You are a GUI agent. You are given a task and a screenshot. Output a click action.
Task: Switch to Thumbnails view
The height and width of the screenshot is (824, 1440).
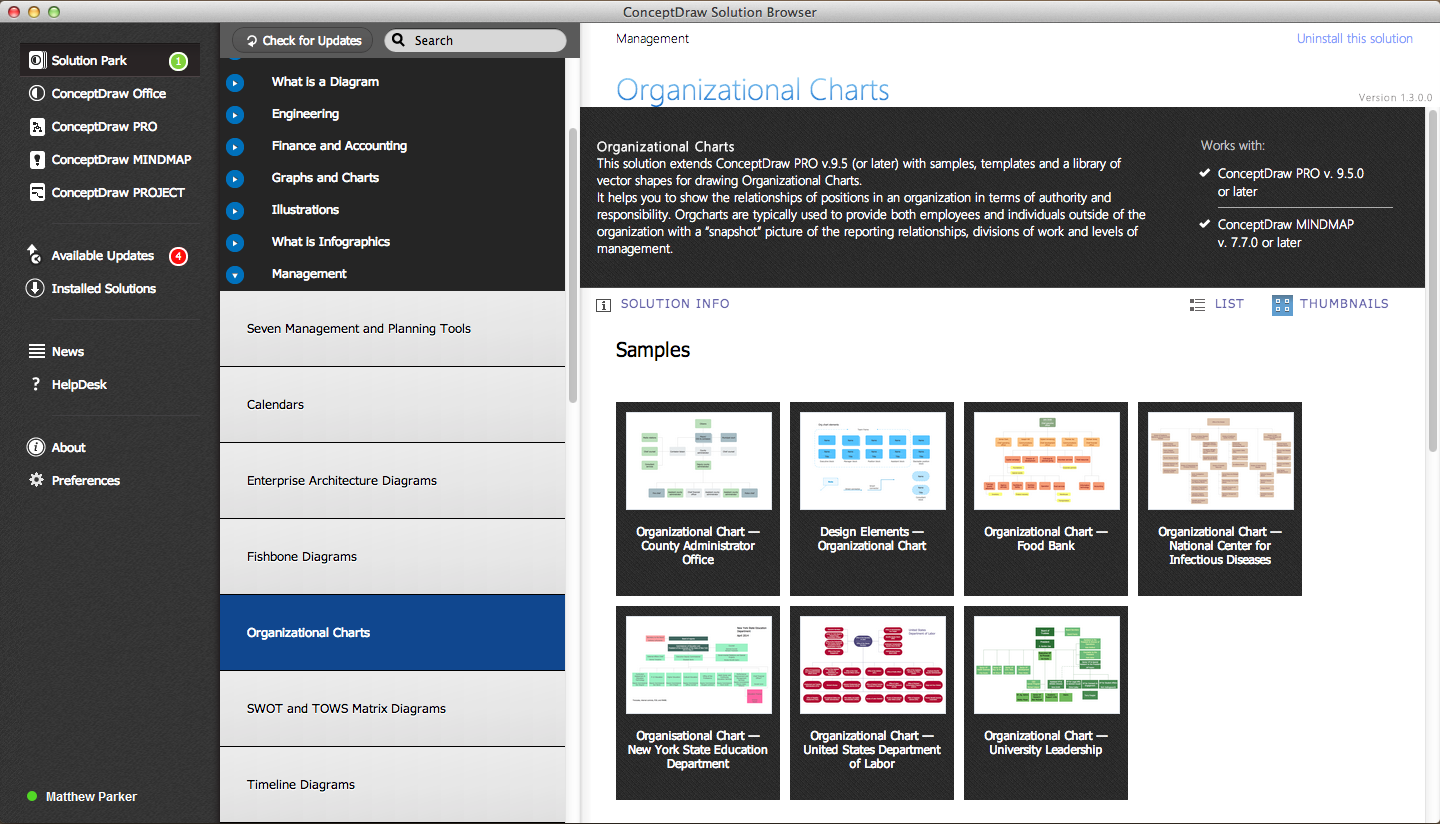tap(1330, 304)
